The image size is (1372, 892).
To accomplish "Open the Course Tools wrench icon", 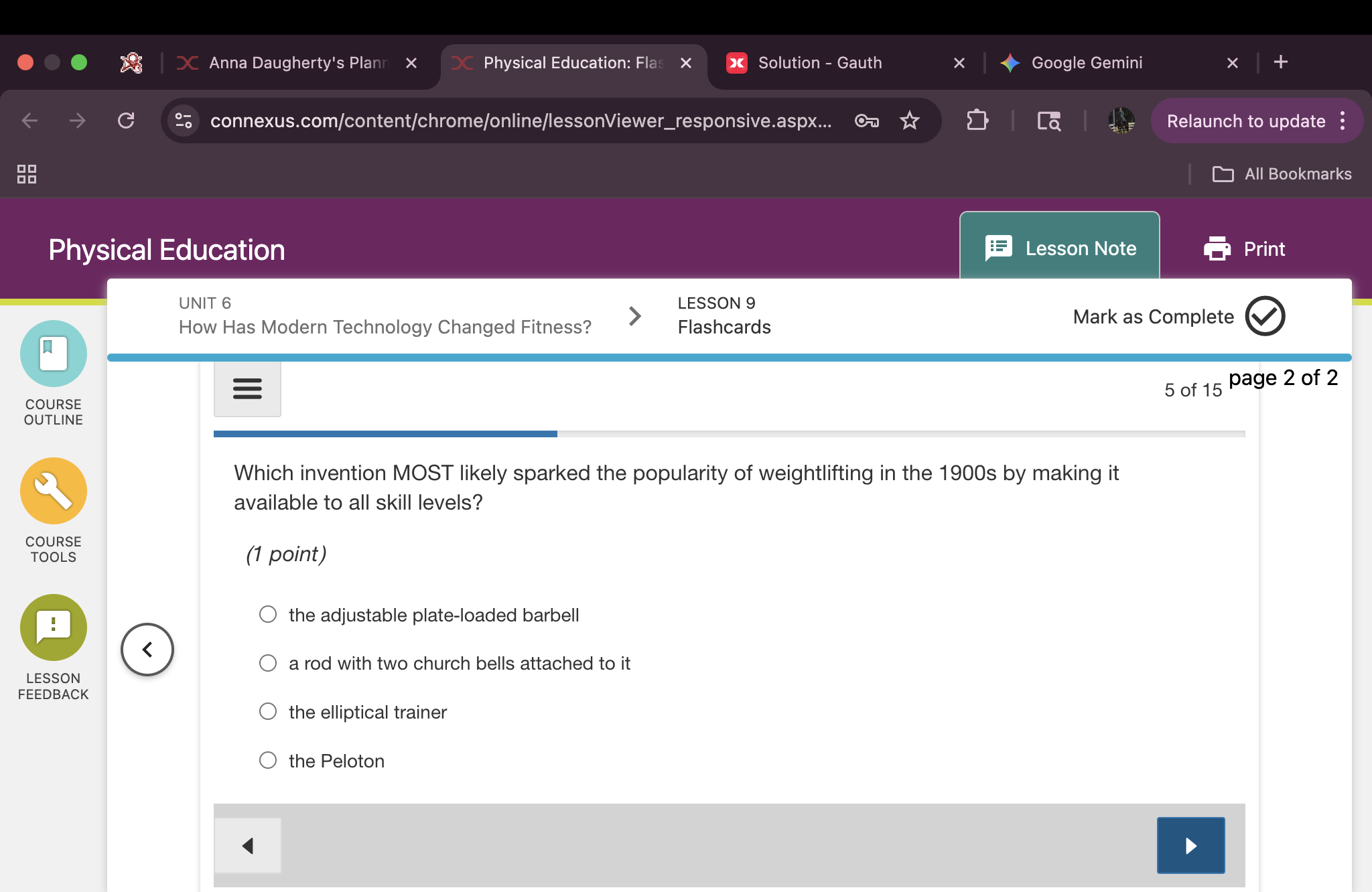I will (54, 491).
